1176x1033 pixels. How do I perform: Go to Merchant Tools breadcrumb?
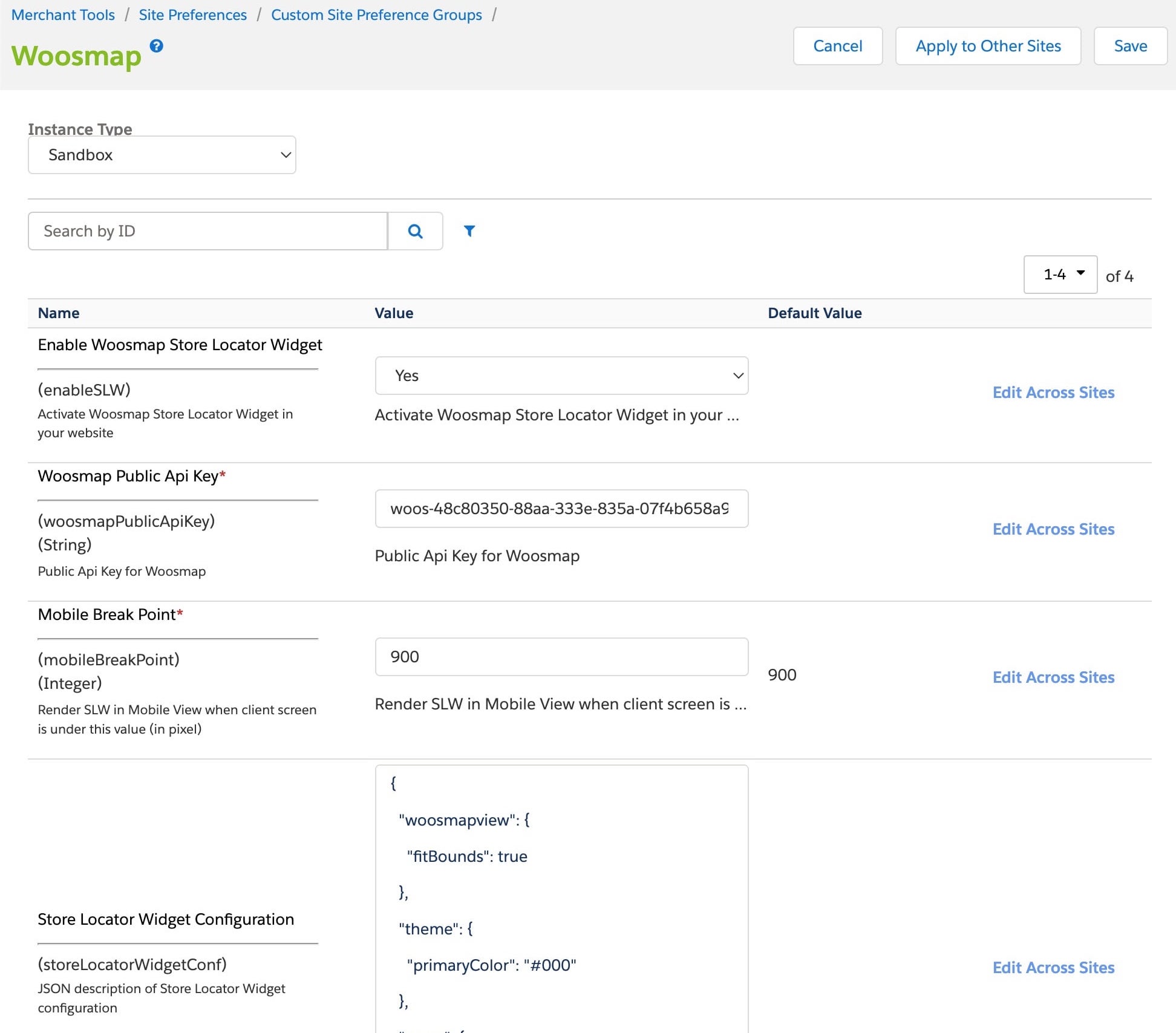[x=63, y=15]
